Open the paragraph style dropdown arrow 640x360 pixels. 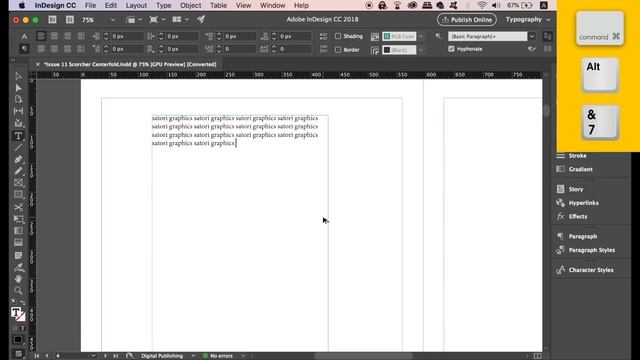532,36
